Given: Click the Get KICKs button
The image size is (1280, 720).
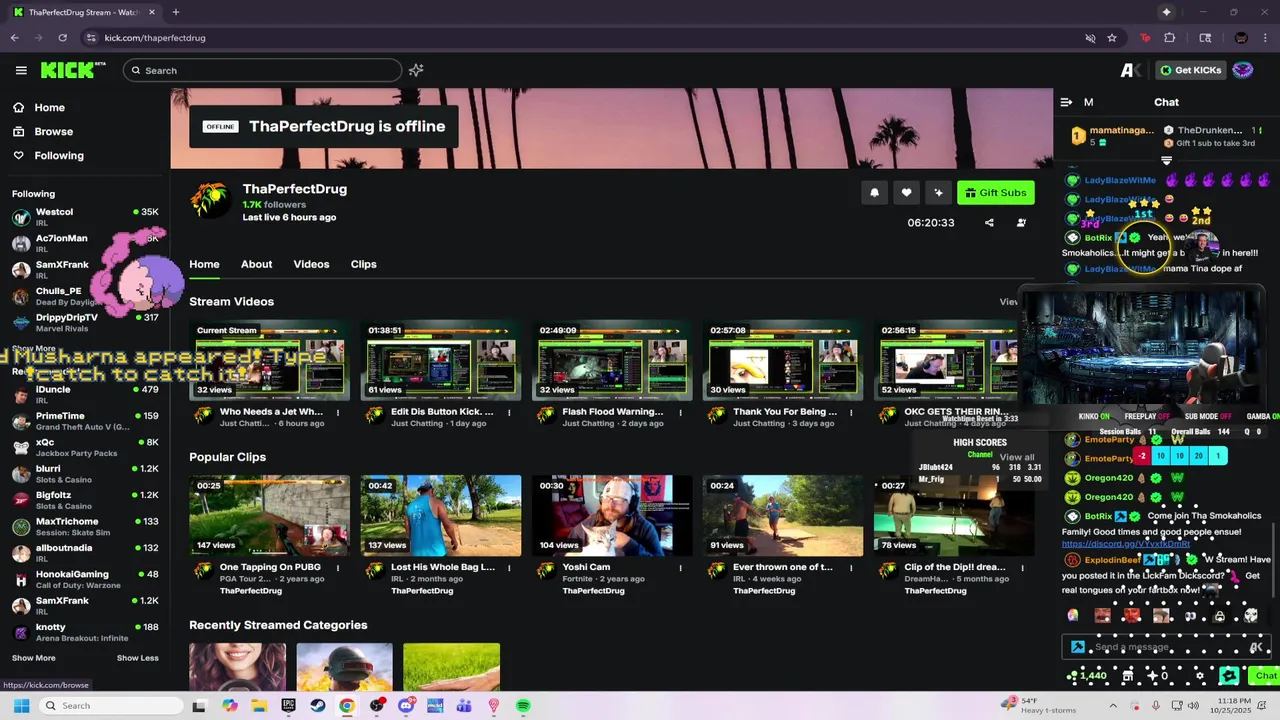Looking at the screenshot, I should (1190, 70).
